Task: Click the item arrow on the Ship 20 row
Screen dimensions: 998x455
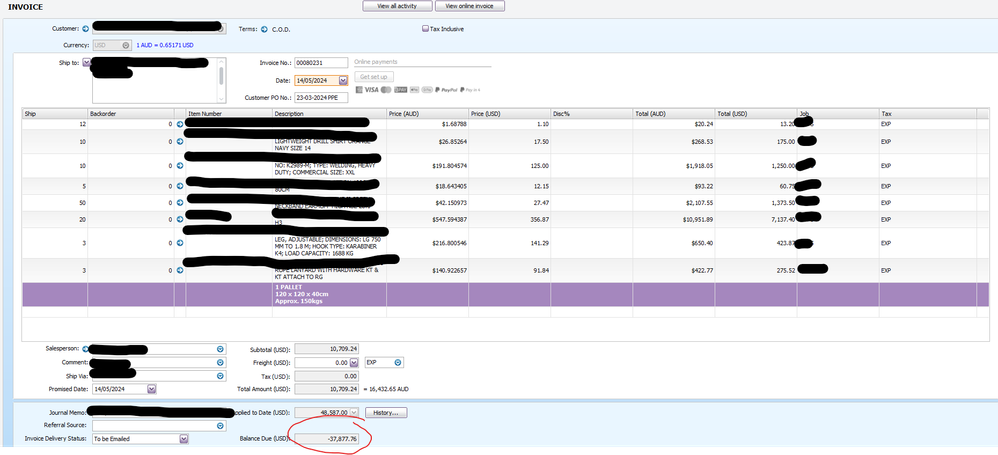Action: [x=180, y=218]
